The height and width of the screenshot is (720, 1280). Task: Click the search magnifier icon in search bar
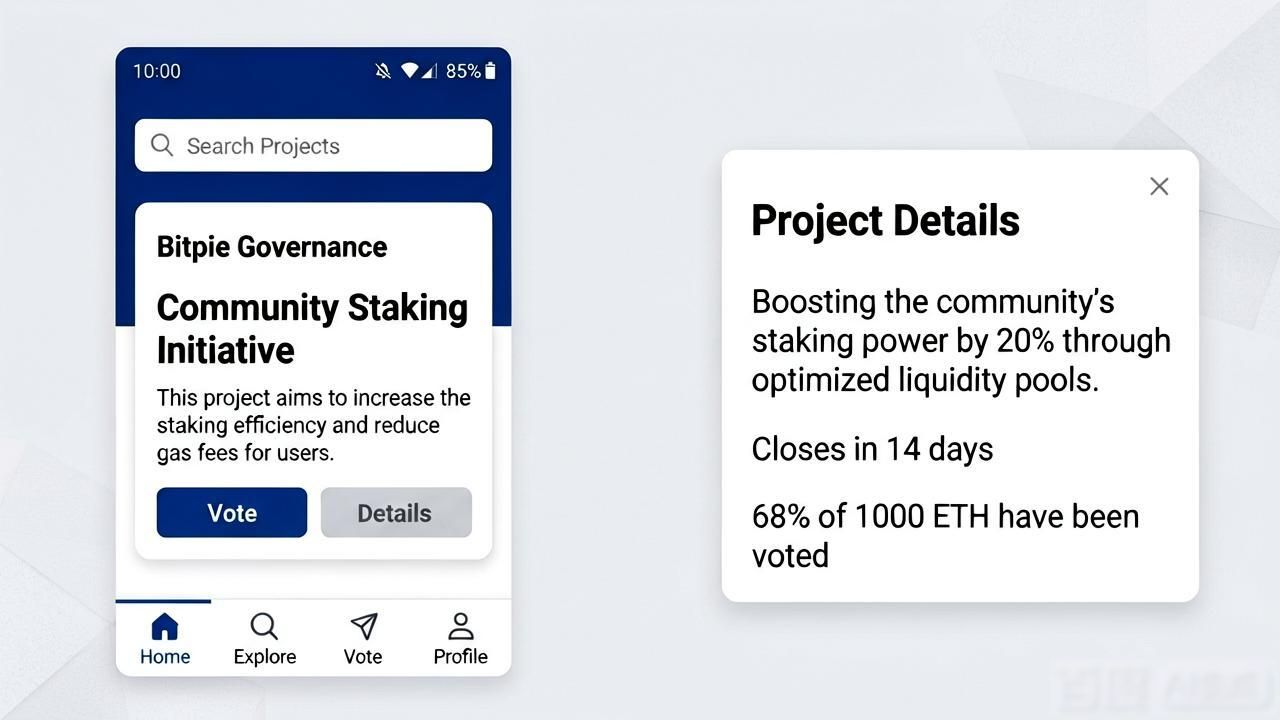(162, 145)
